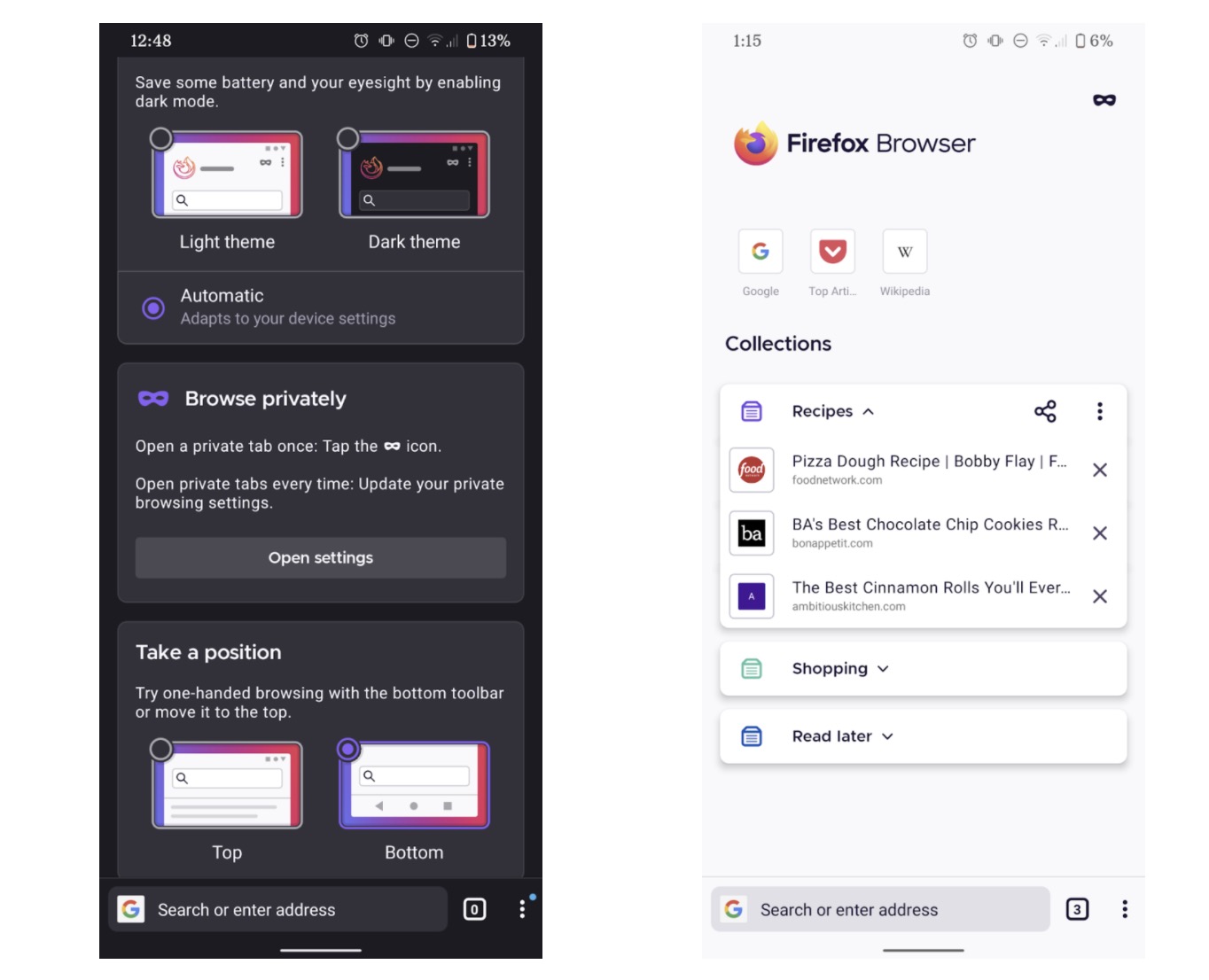The height and width of the screenshot is (980, 1209).
Task: Open the Wikipedia top site shortcut
Action: tap(904, 252)
